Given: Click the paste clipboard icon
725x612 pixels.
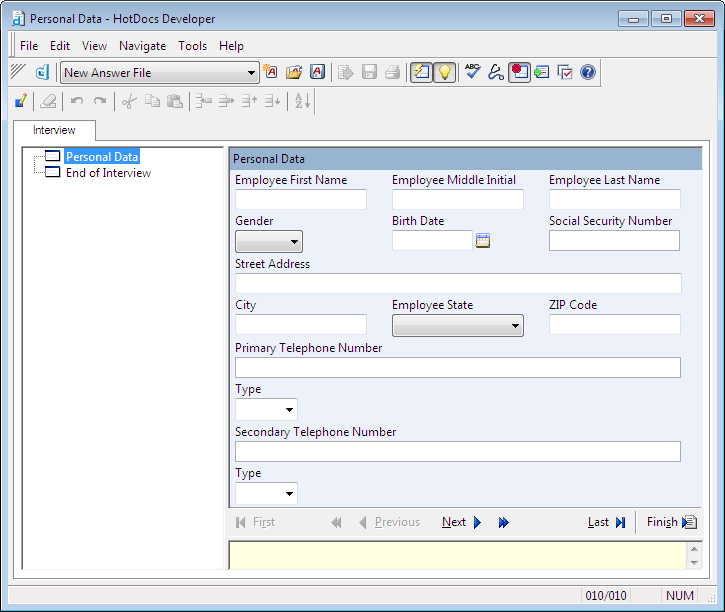Looking at the screenshot, I should (x=175, y=101).
